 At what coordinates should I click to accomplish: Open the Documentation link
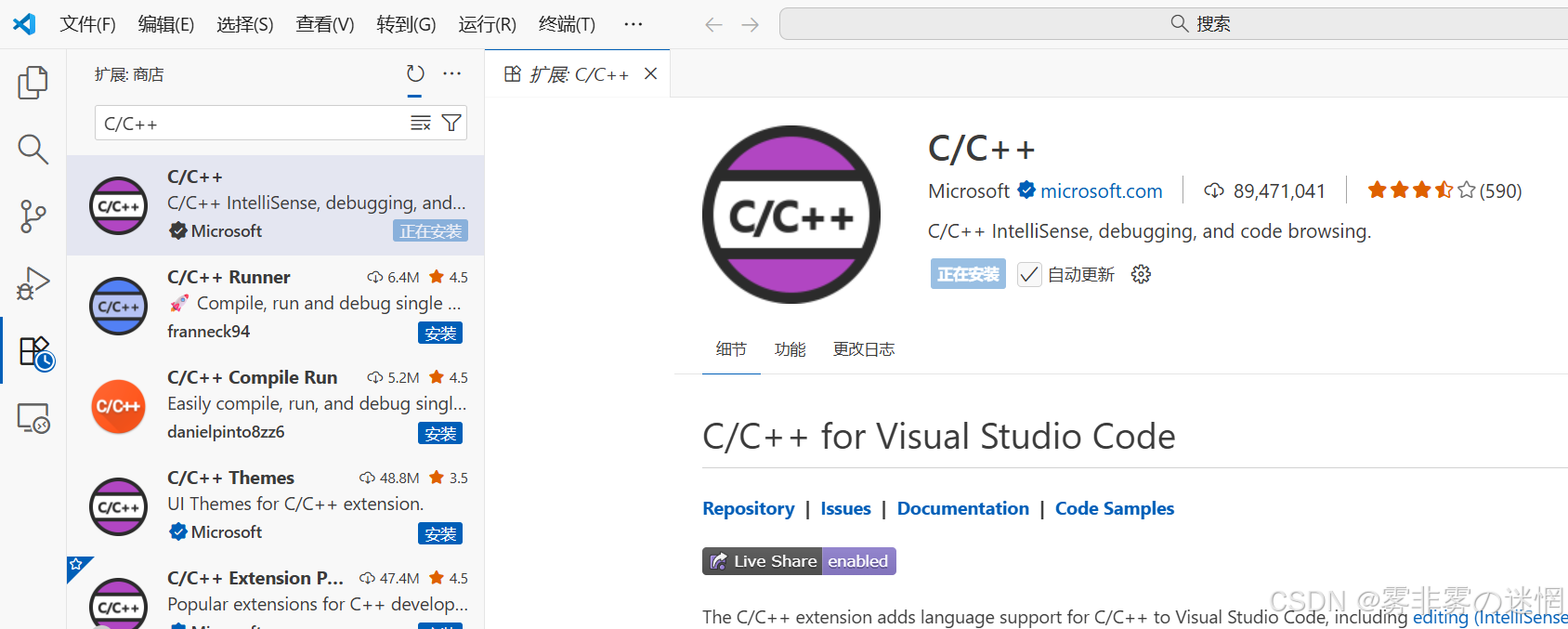click(963, 508)
